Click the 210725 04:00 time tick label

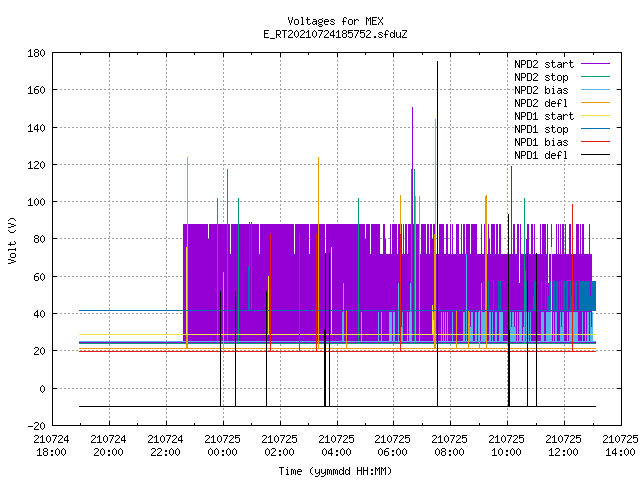(x=336, y=446)
